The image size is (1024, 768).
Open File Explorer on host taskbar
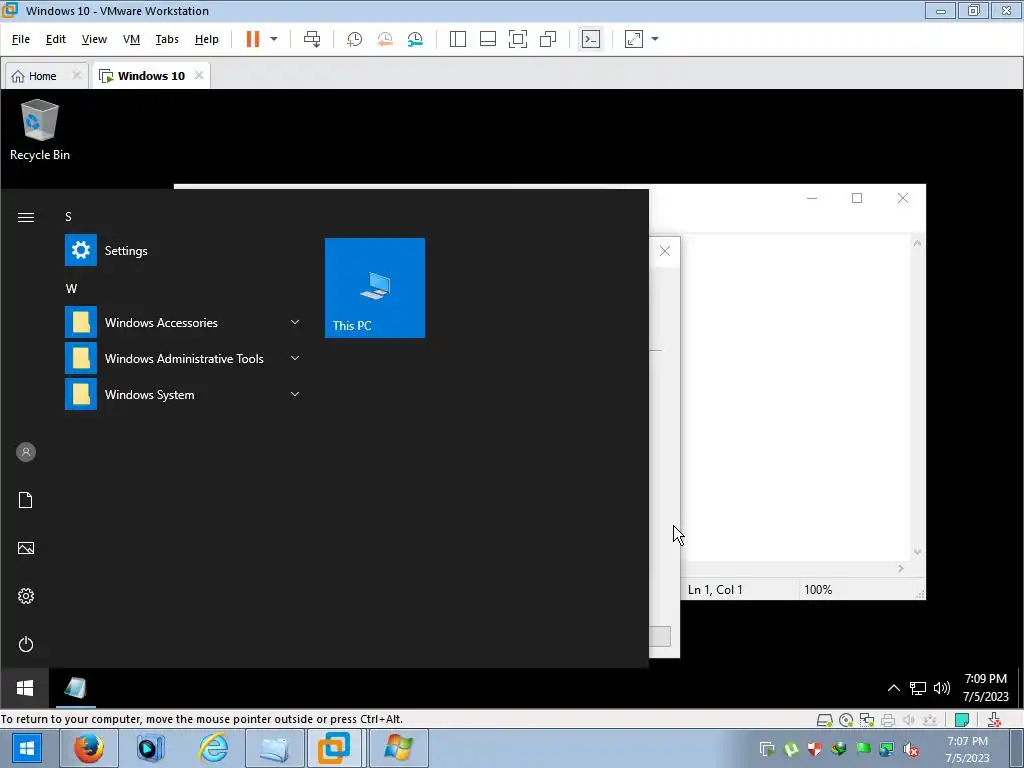(x=275, y=748)
